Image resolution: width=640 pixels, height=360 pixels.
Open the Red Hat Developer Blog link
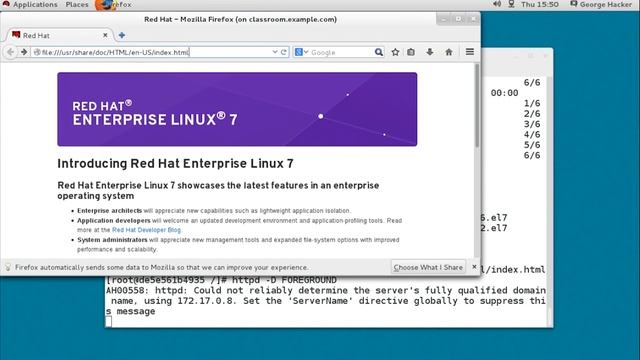[146, 230]
